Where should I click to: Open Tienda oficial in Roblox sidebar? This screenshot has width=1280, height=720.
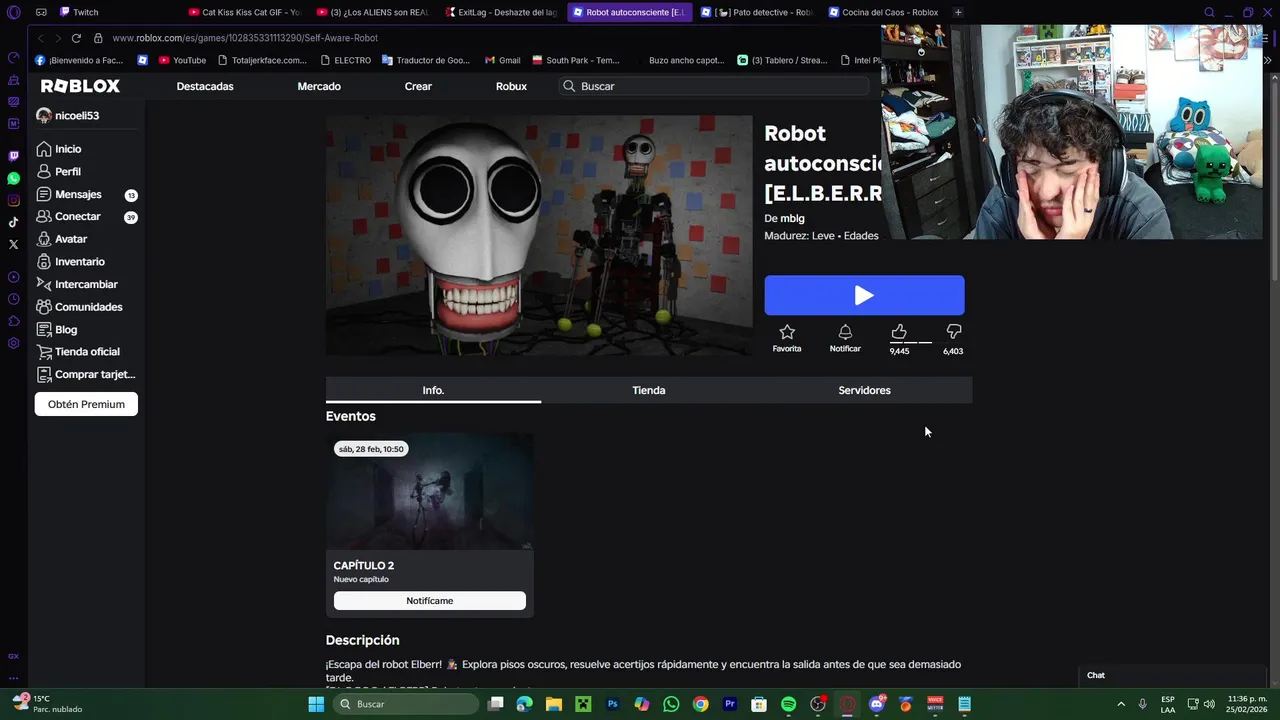pyautogui.click(x=87, y=352)
